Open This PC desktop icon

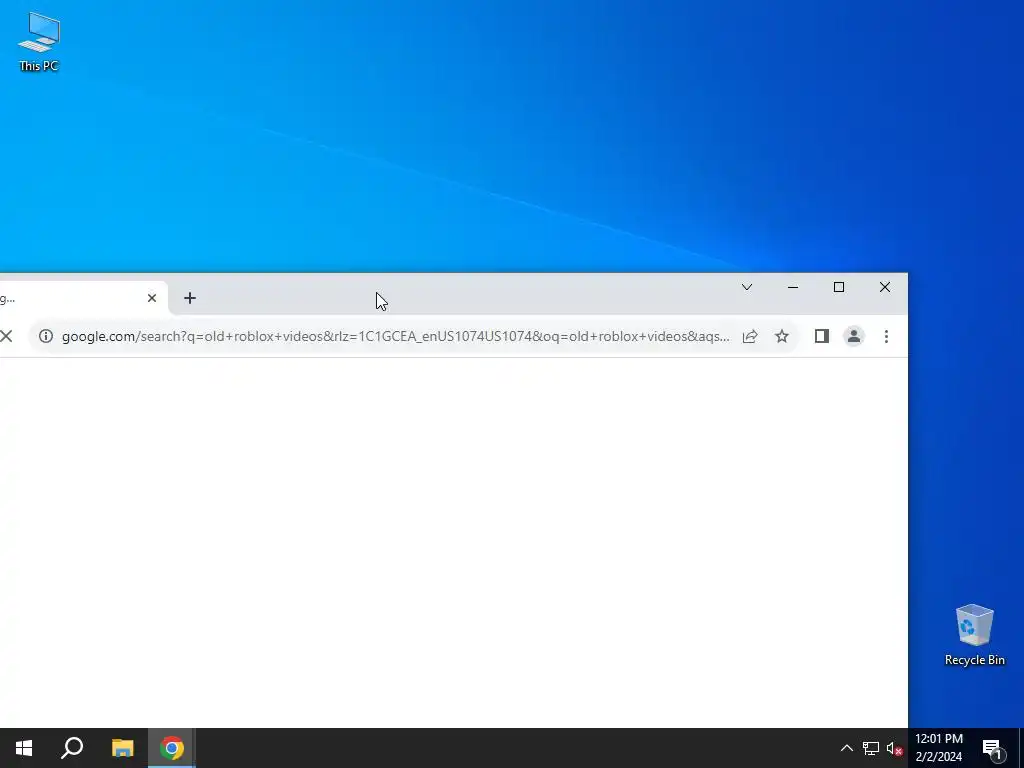[39, 41]
